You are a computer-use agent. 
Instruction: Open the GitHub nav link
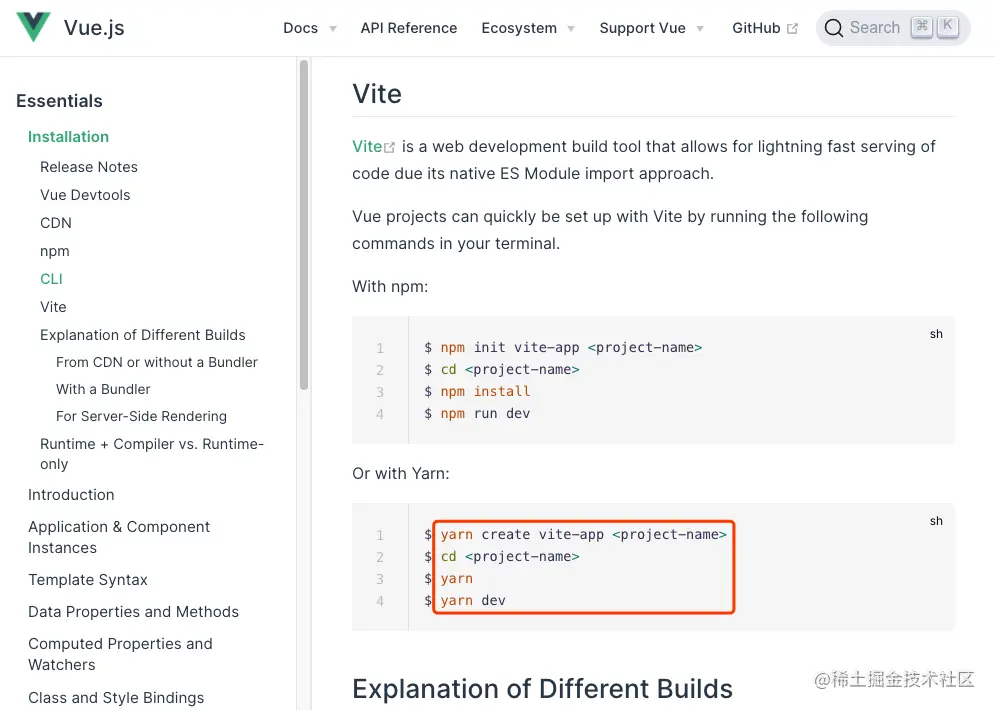pyautogui.click(x=756, y=28)
